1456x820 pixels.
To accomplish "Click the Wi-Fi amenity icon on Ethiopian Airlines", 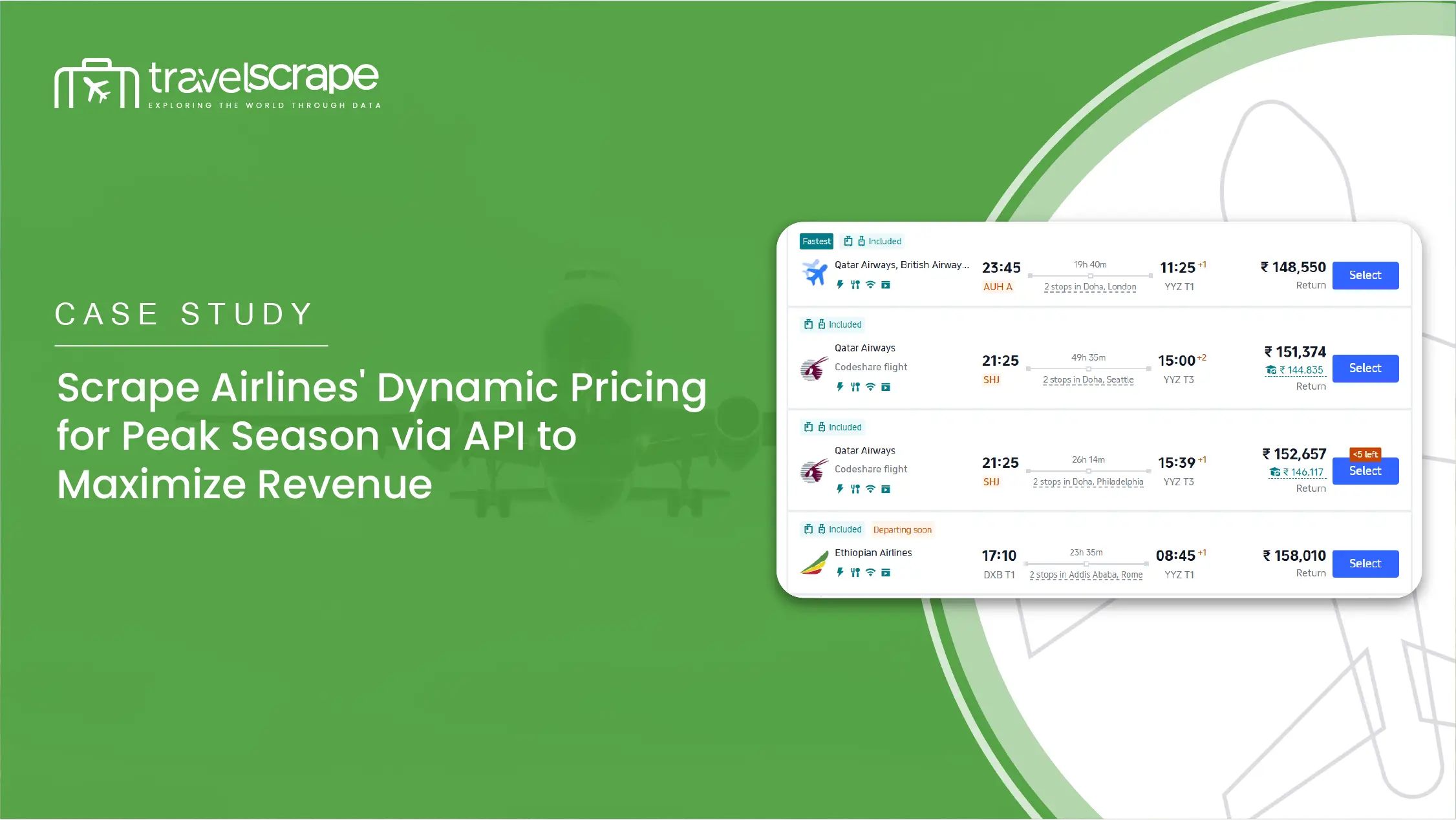I will (870, 573).
